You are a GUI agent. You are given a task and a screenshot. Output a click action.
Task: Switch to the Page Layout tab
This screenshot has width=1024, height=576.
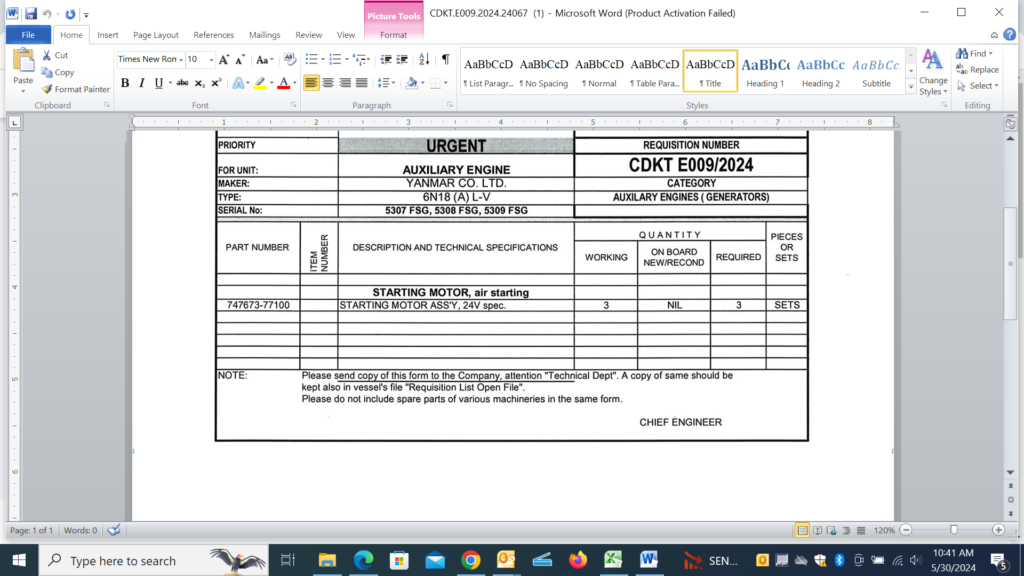point(156,35)
